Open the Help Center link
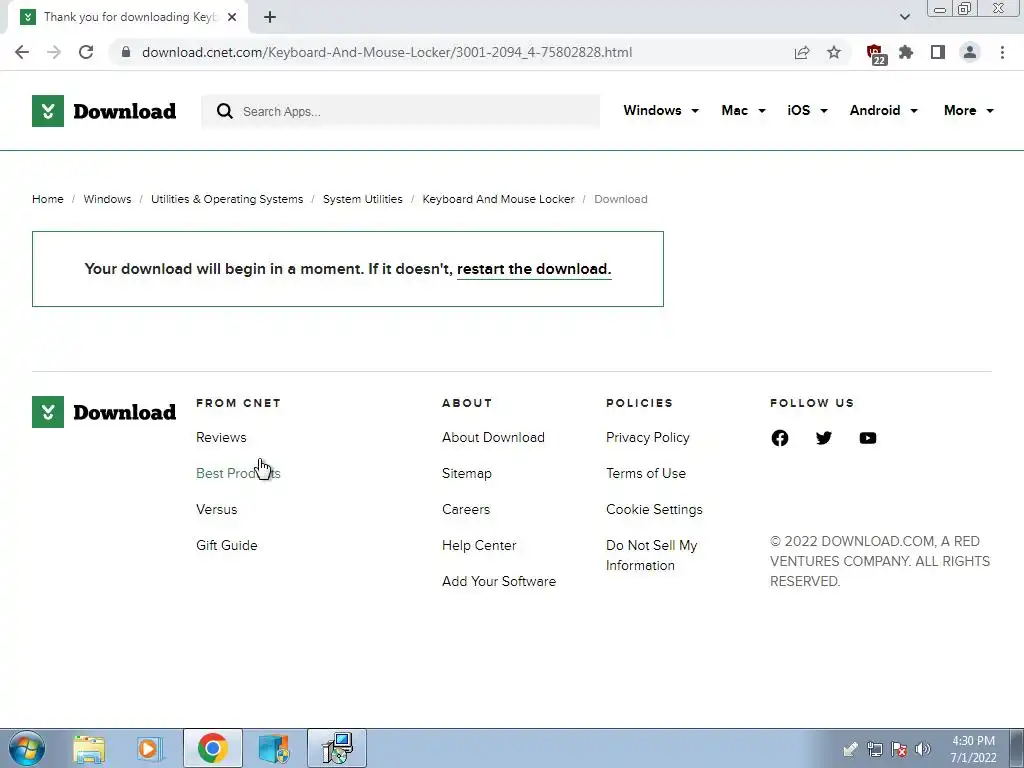Image resolution: width=1024 pixels, height=768 pixels. pyautogui.click(x=479, y=545)
